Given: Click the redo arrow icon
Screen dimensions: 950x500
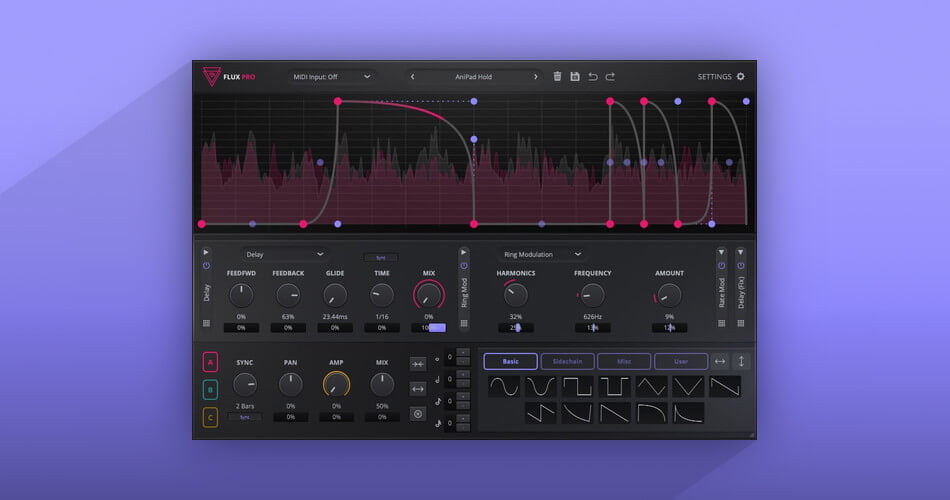Looking at the screenshot, I should click(610, 76).
